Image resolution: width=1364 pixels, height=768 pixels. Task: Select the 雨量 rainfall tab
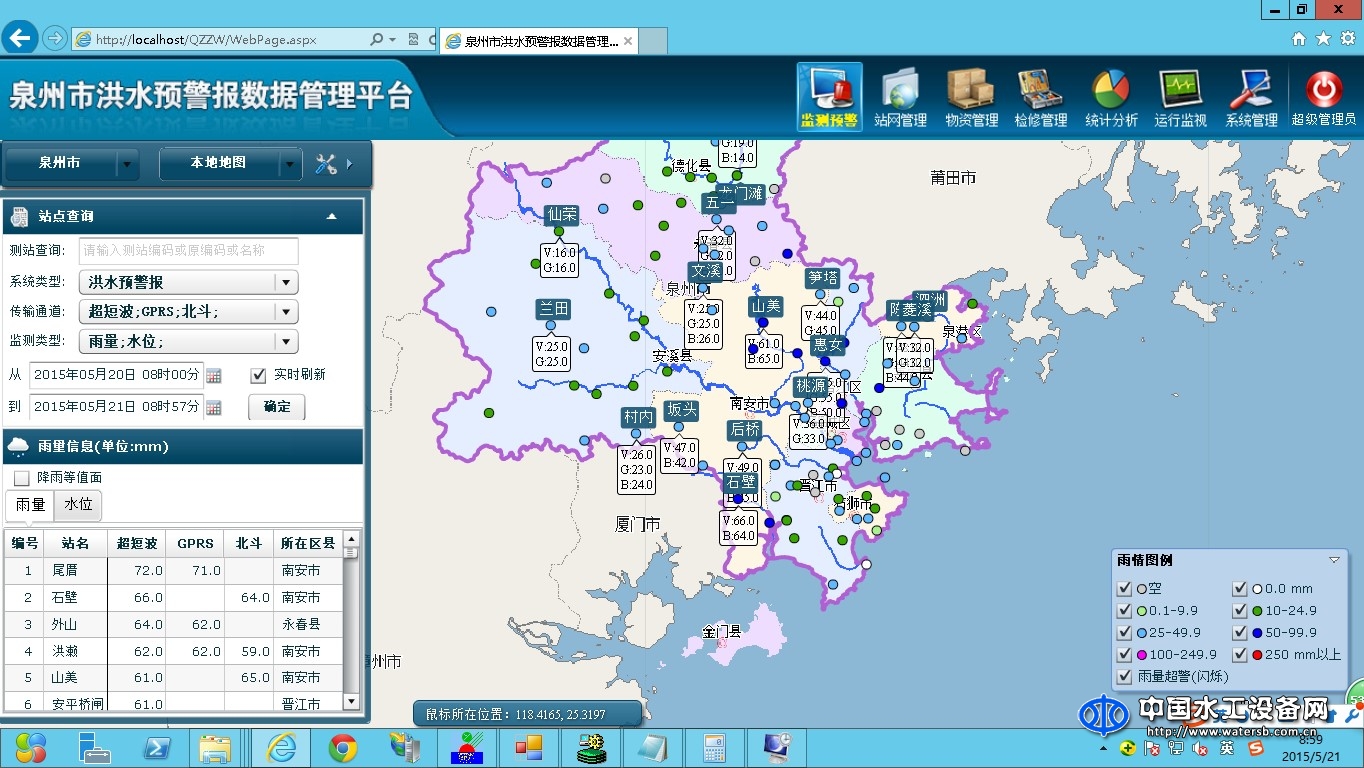pos(29,505)
